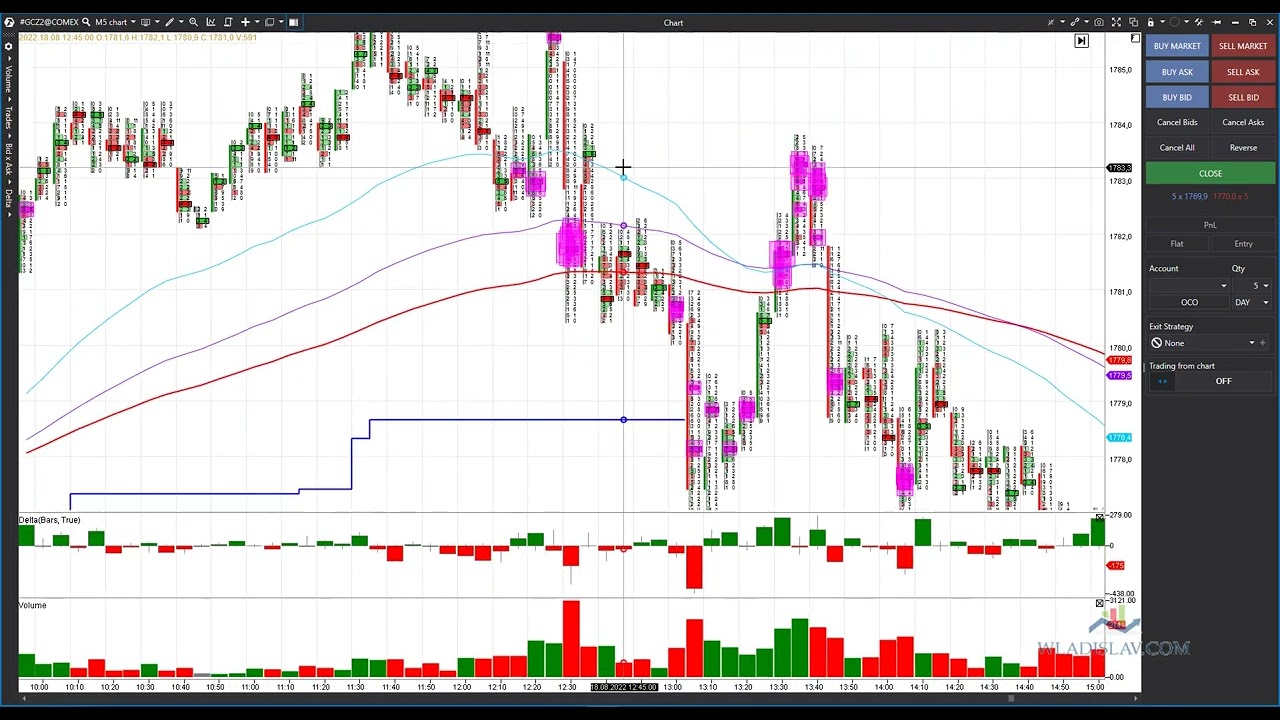Click the duplicate window icon
This screenshot has width=1280, height=720.
pos(1133,22)
